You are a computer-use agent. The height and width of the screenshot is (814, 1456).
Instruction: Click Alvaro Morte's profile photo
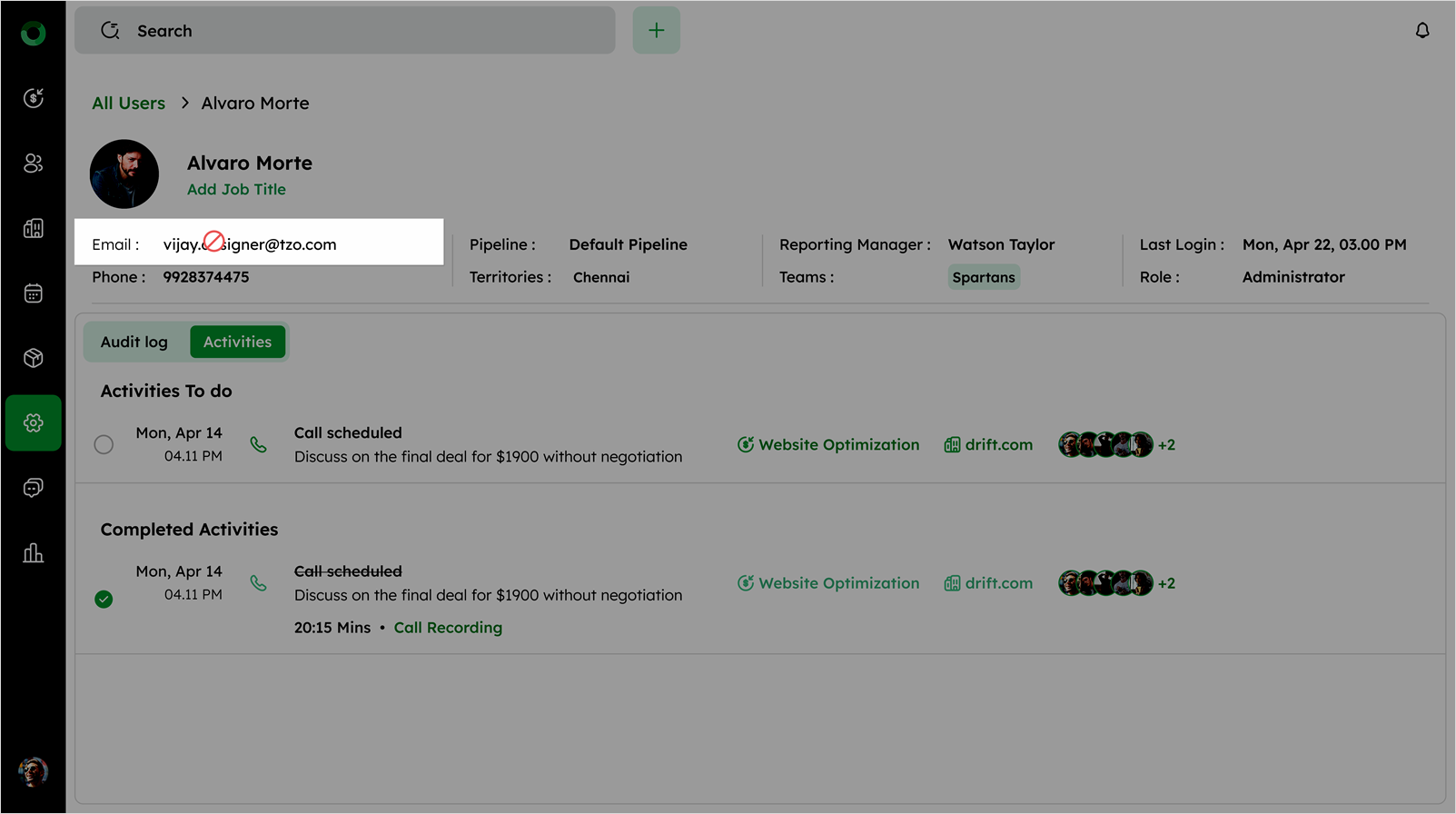click(x=124, y=174)
